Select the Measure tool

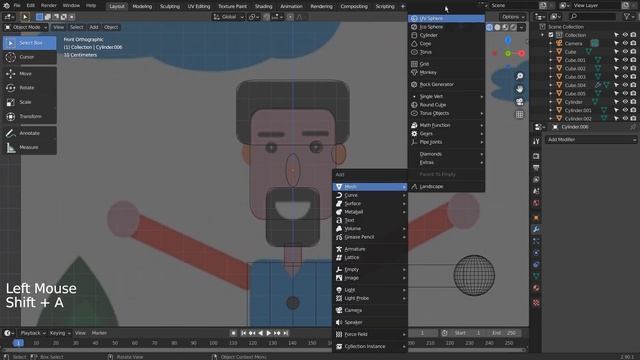[x=29, y=147]
